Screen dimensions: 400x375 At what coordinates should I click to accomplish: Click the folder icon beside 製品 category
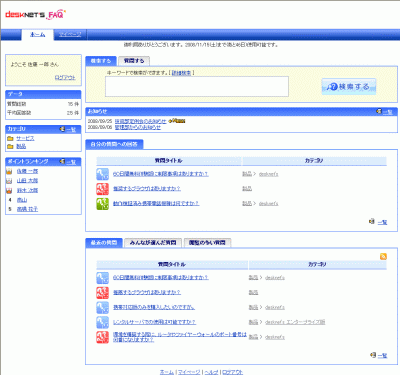coord(10,146)
